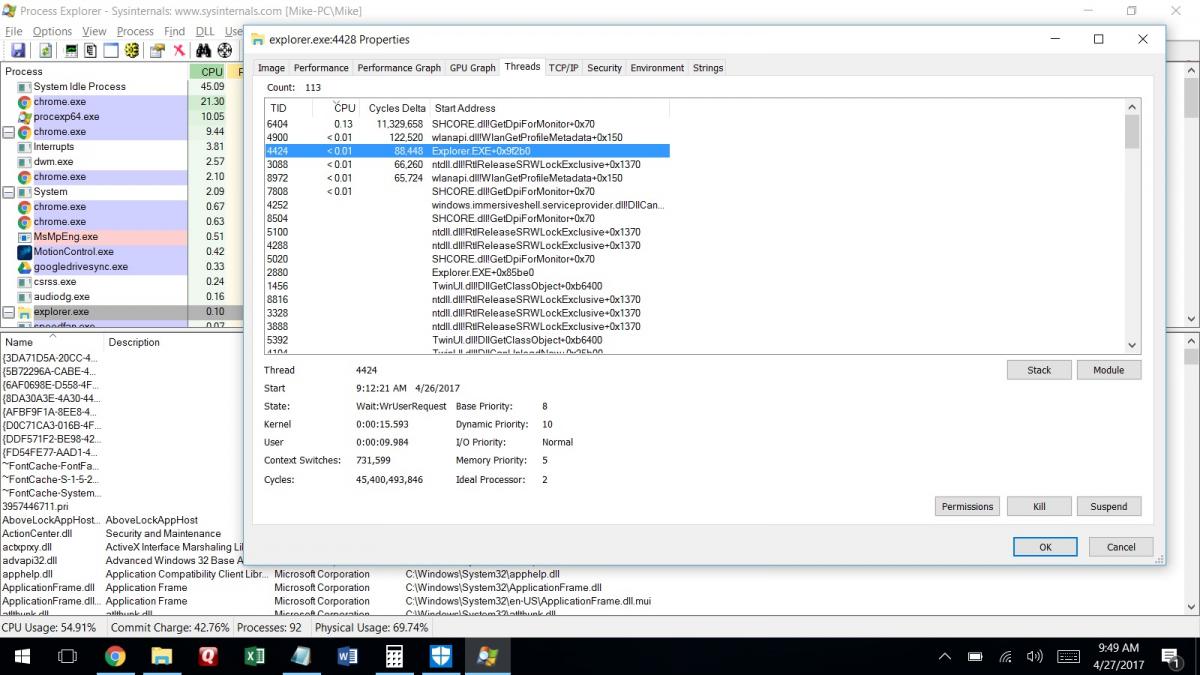Open the System Information toolbar icon
The height and width of the screenshot is (675, 1200).
coord(71,50)
